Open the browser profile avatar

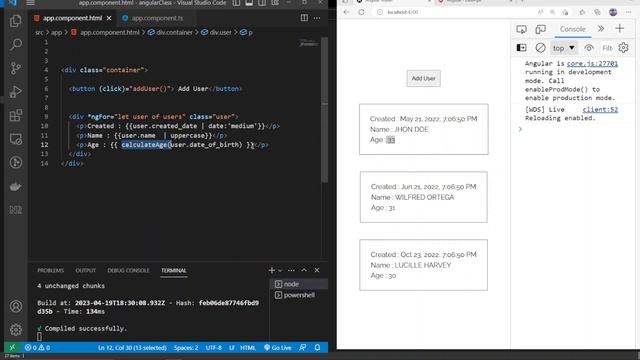click(x=613, y=12)
